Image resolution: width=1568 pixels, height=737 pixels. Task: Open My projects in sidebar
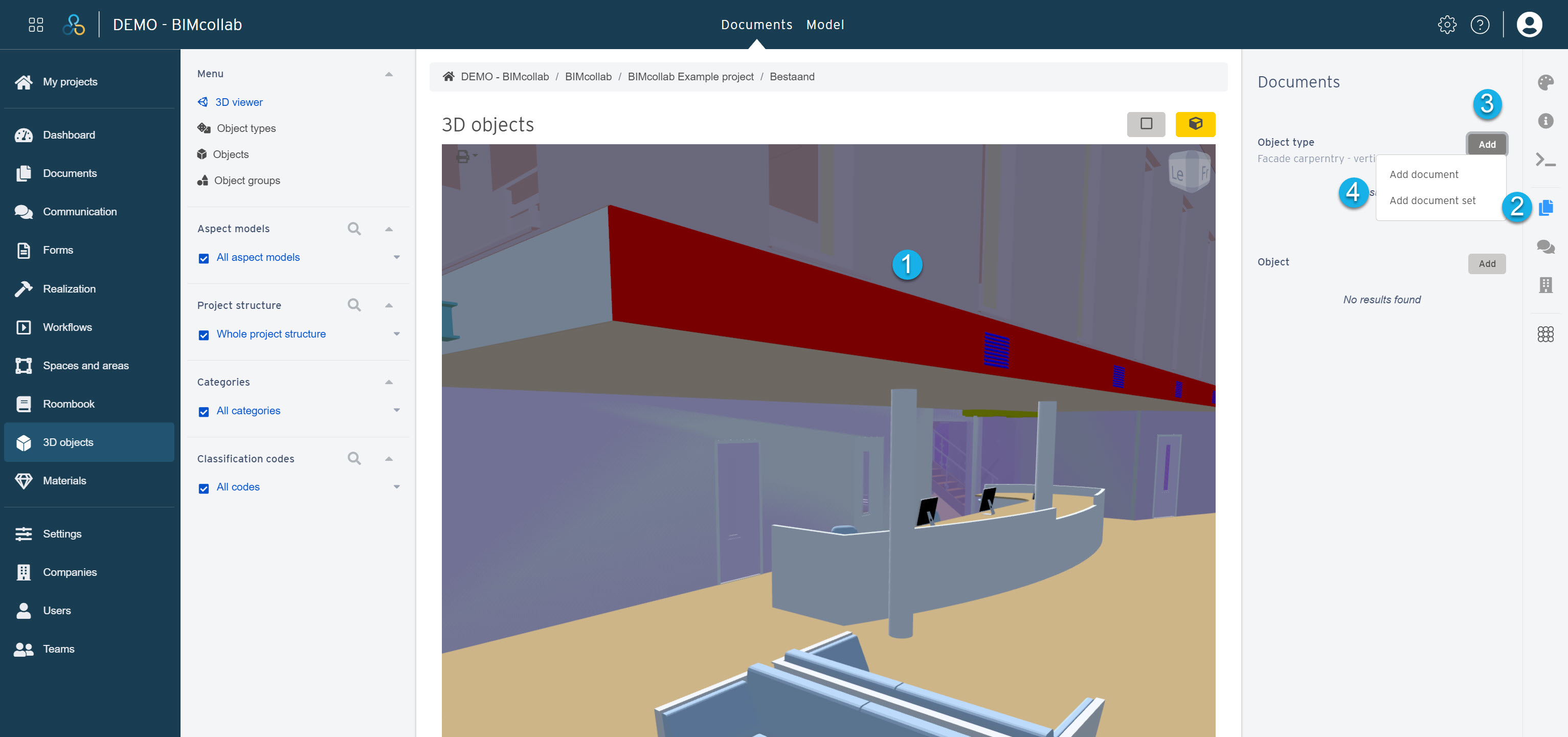tap(89, 82)
